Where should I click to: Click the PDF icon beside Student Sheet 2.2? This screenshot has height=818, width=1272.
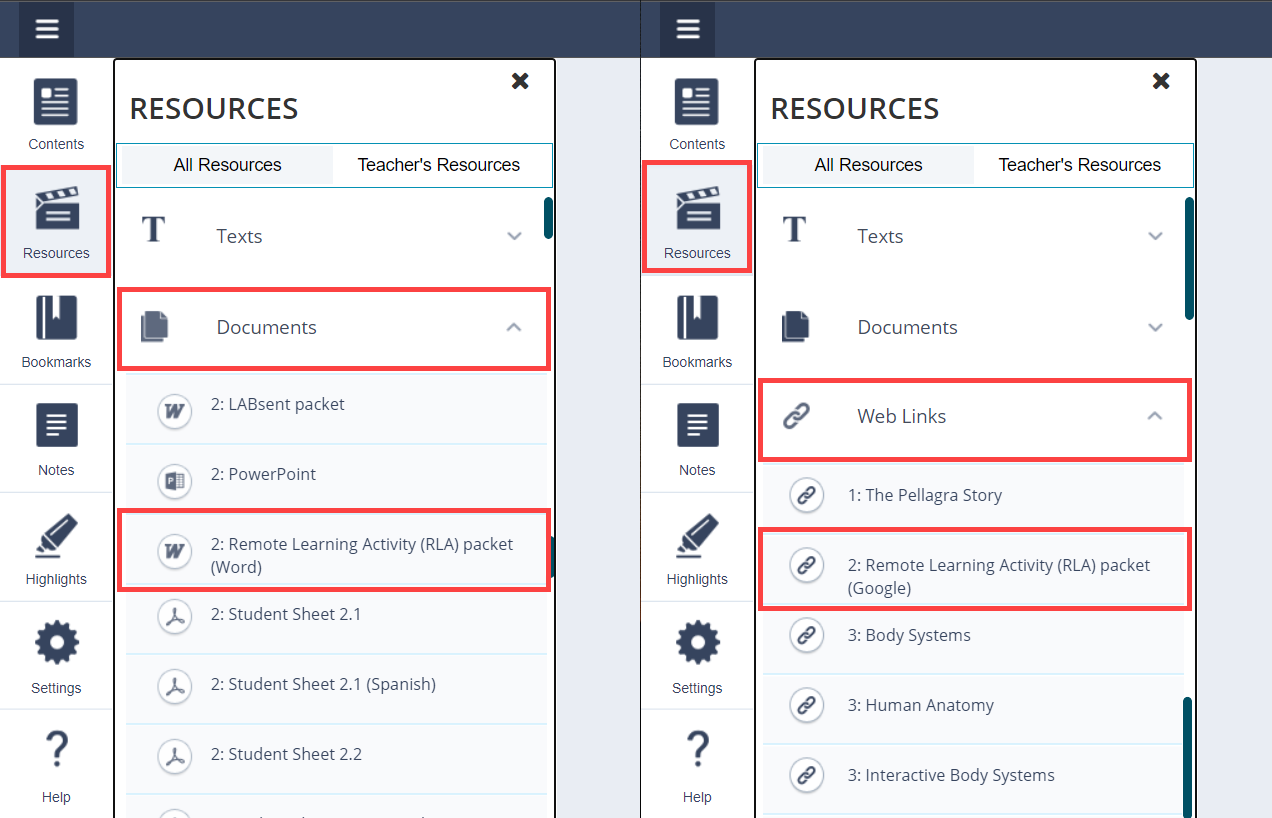click(x=175, y=757)
